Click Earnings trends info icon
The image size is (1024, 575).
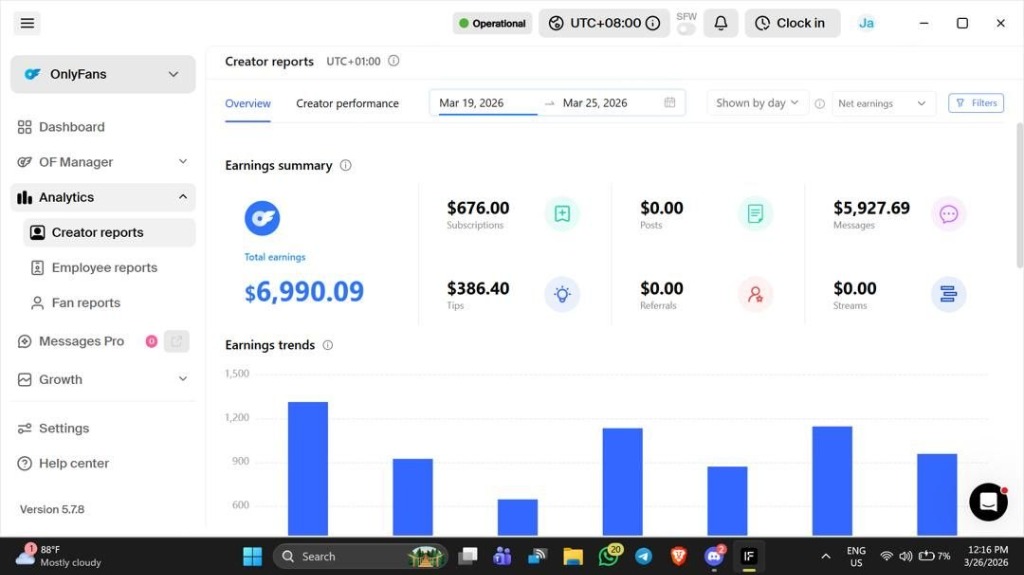[x=328, y=345]
